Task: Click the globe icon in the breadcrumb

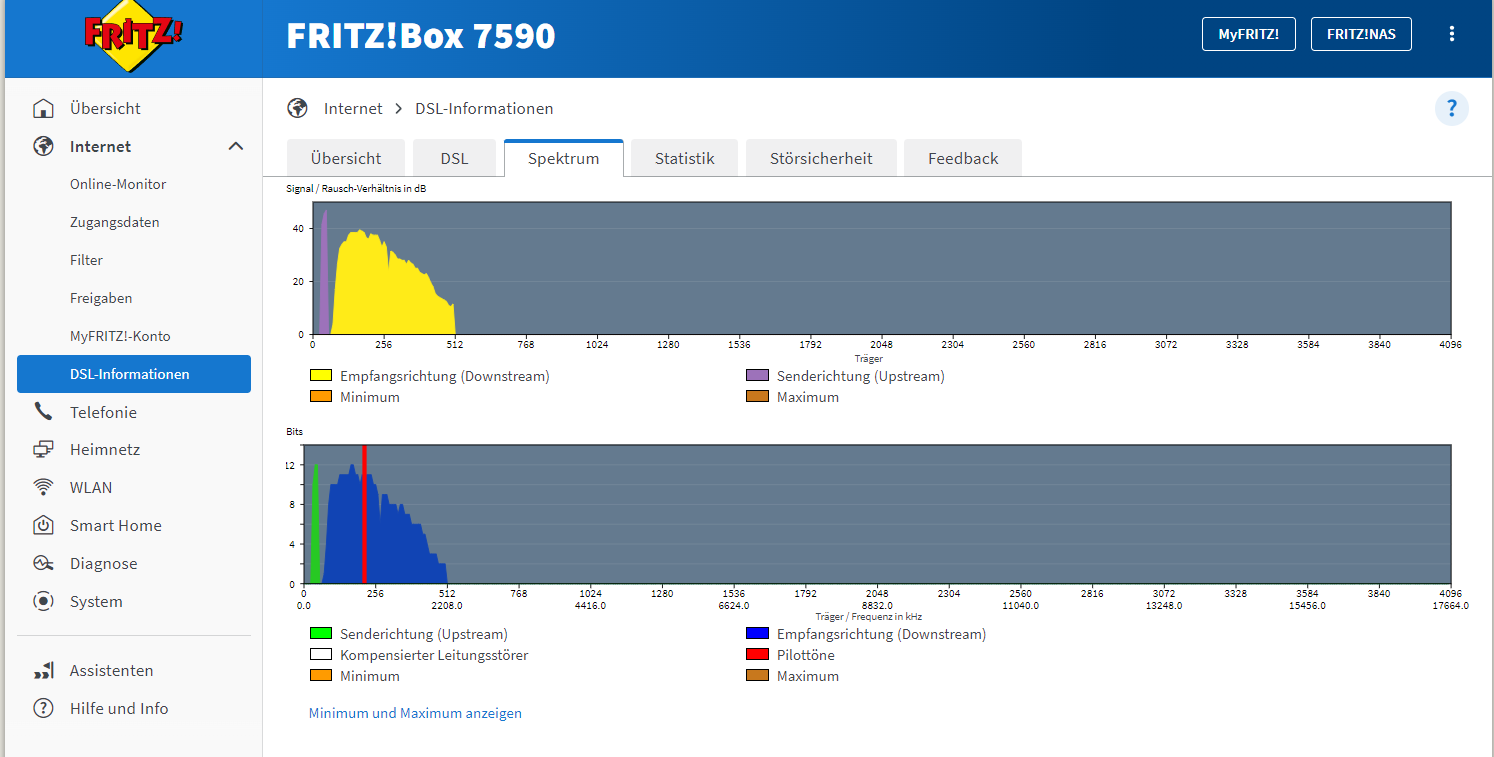Action: (297, 108)
